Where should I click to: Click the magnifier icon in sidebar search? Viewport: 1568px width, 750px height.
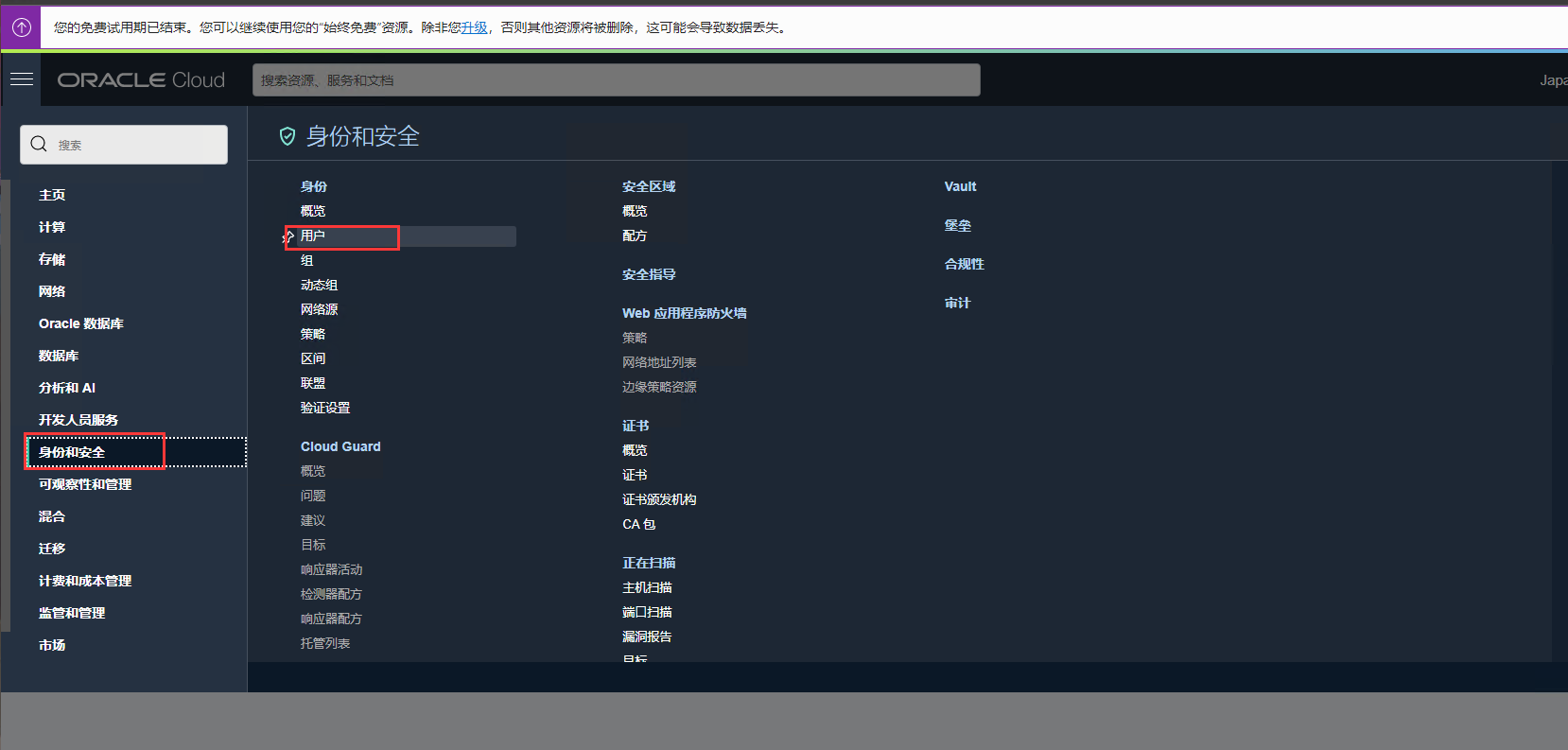[x=39, y=144]
